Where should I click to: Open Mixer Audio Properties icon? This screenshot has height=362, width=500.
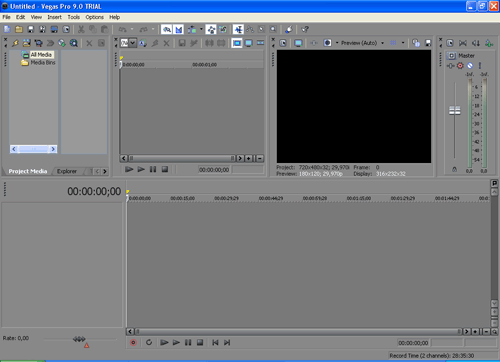(450, 43)
